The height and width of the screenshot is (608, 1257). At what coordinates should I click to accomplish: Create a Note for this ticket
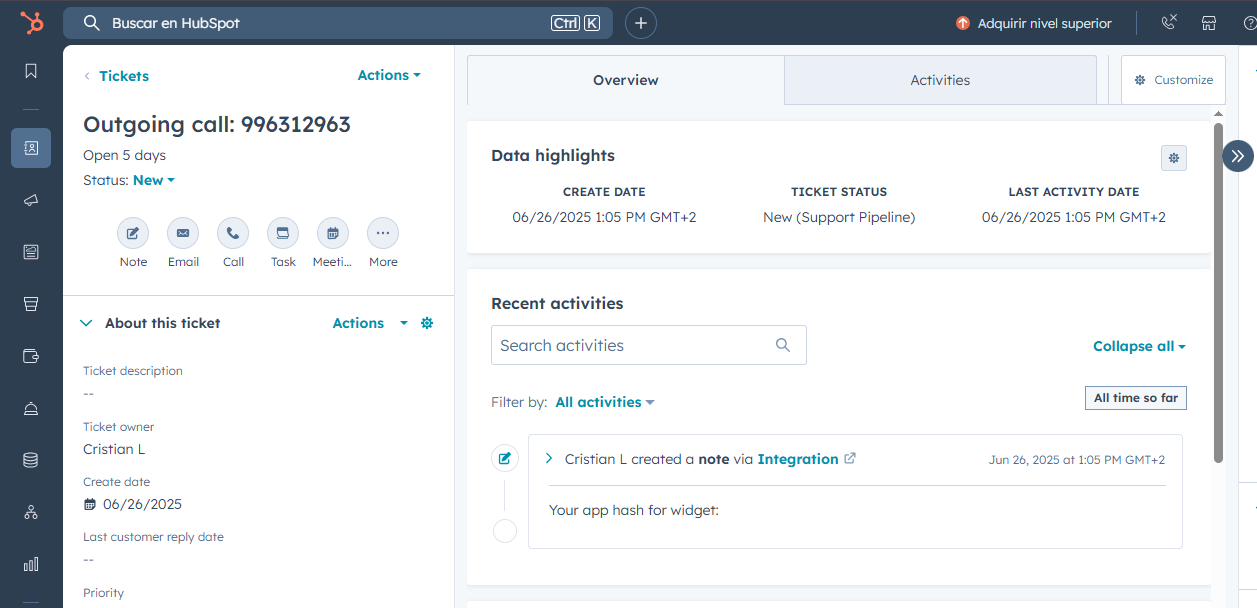point(133,233)
